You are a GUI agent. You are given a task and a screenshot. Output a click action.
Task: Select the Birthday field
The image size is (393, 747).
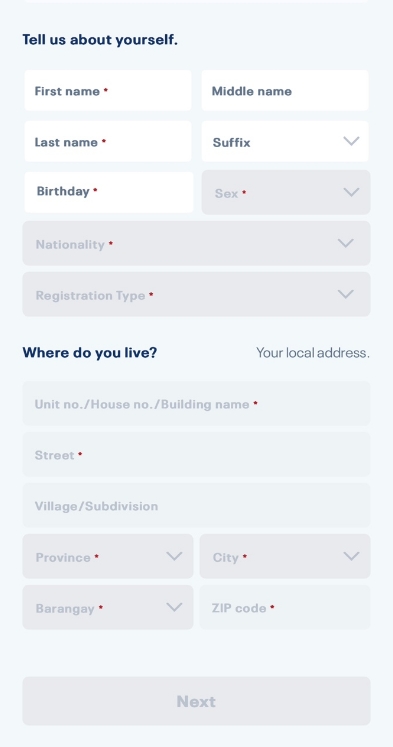click(109, 192)
